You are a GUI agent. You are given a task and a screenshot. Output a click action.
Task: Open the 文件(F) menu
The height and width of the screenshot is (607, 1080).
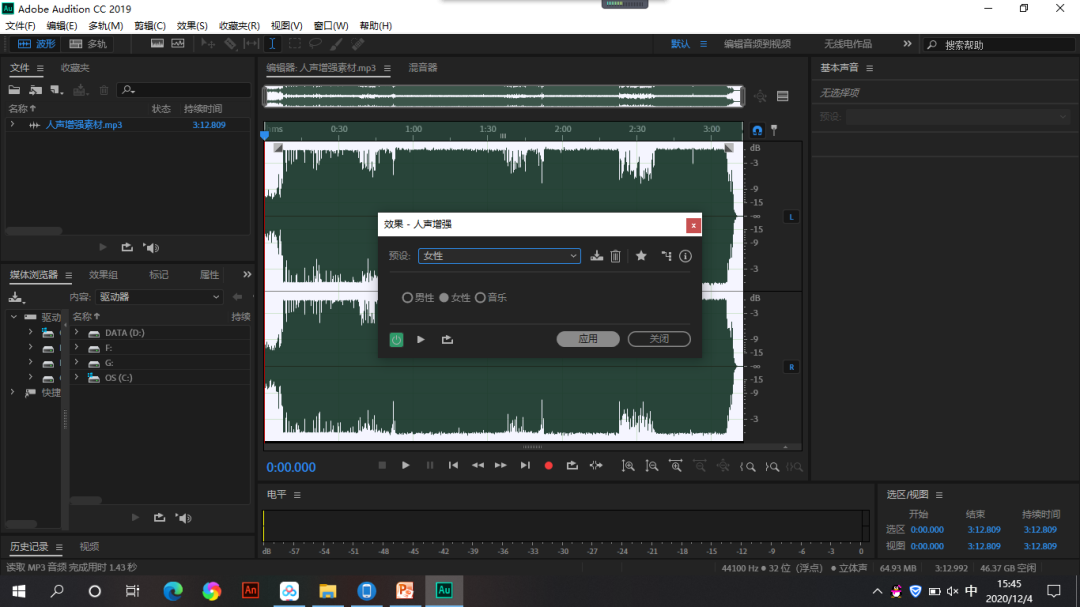click(21, 25)
